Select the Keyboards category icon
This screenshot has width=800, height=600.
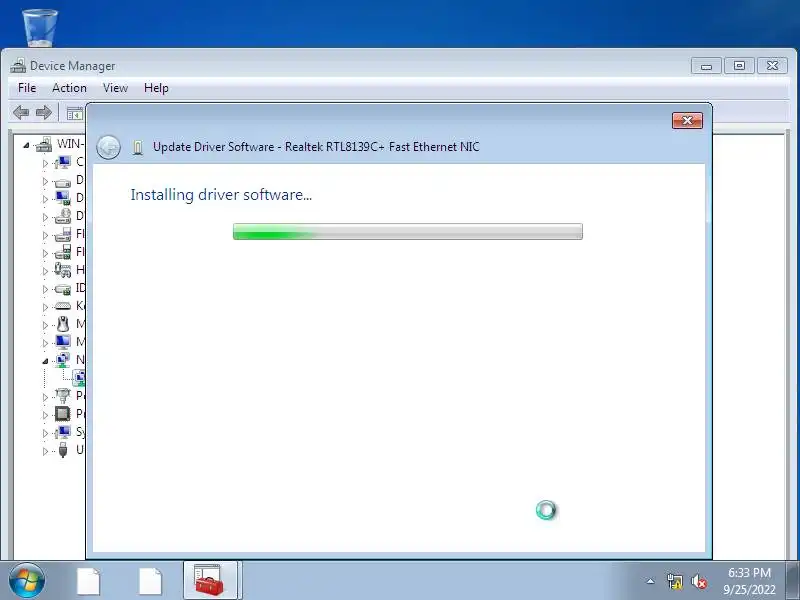point(63,306)
